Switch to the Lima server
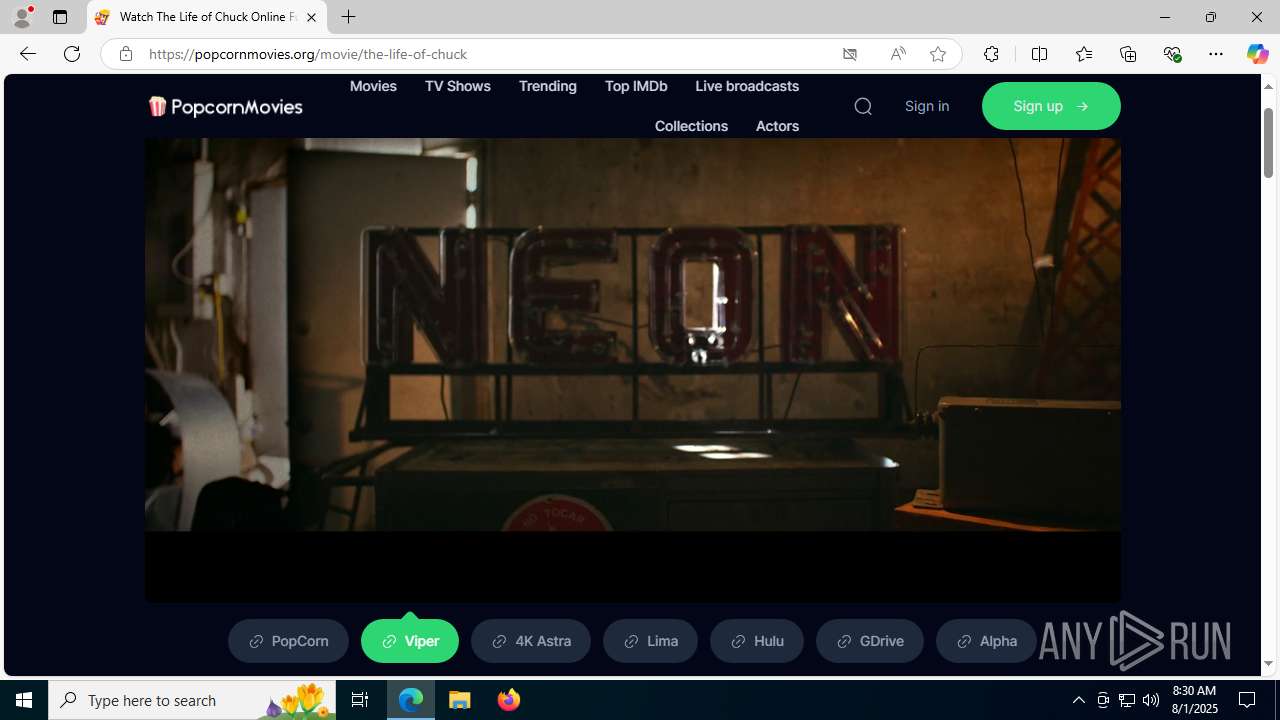 650,641
